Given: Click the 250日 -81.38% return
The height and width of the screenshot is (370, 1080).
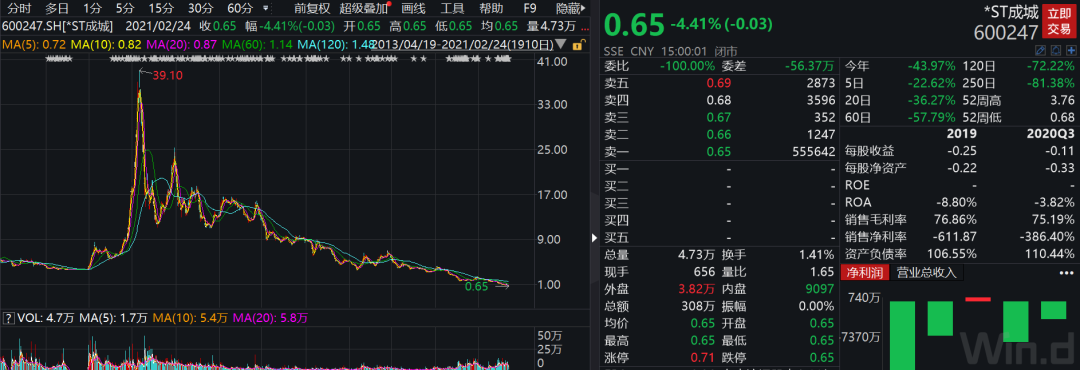Looking at the screenshot, I should (x=1050, y=83).
